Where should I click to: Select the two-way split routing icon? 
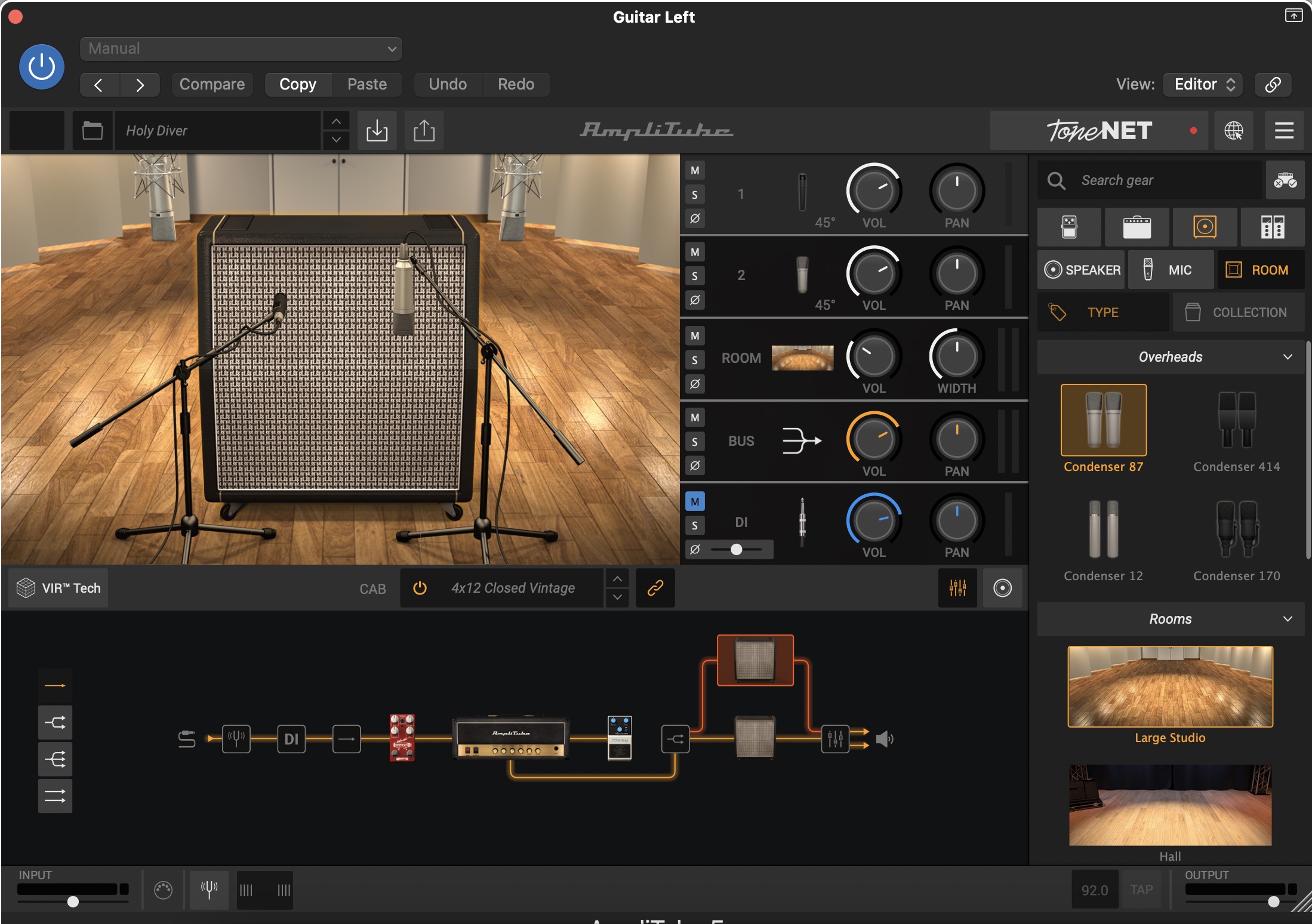[55, 723]
